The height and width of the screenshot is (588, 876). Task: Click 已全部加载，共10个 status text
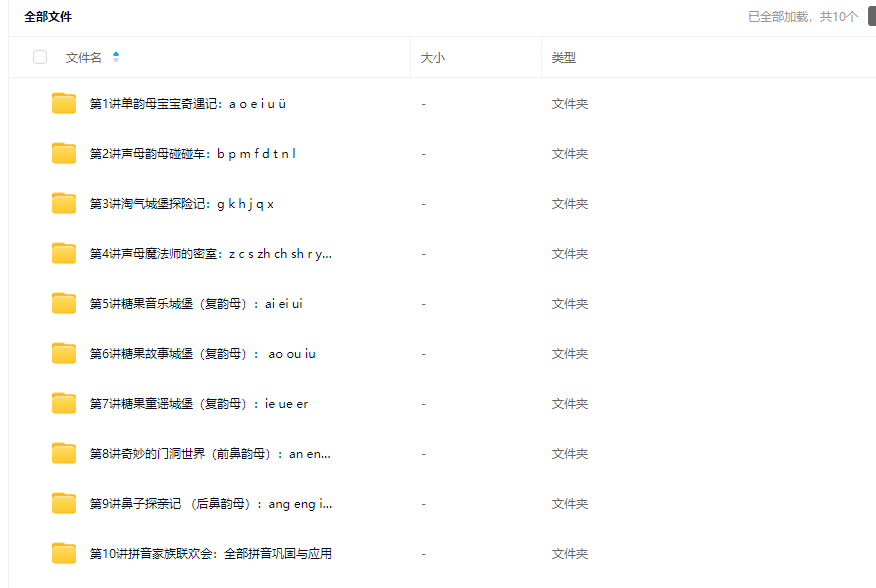(x=803, y=17)
